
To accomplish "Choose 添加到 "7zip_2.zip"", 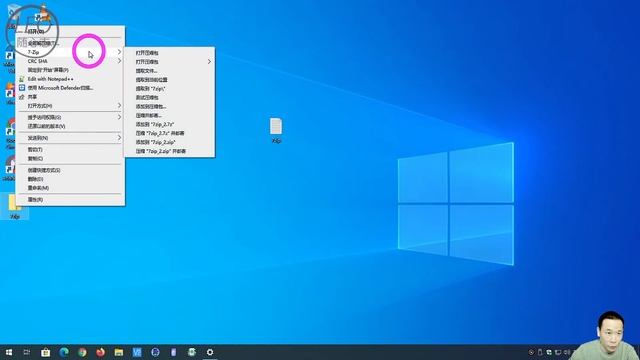I will [170, 142].
